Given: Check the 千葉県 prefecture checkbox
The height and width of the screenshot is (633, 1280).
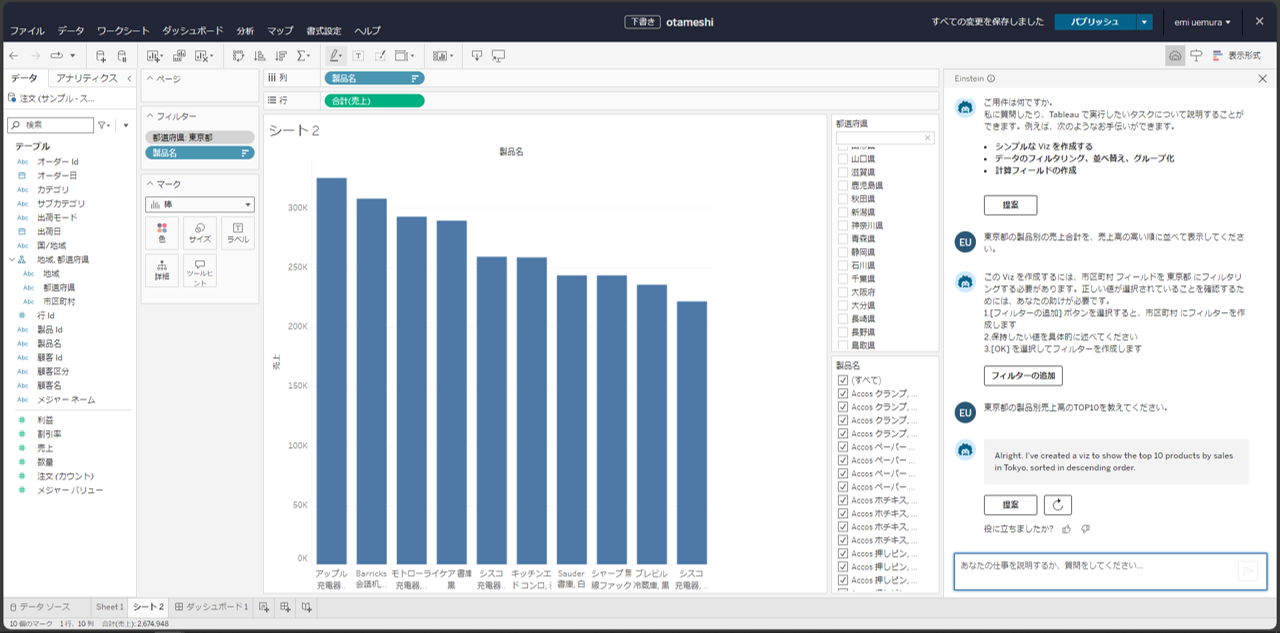Looking at the screenshot, I should click(843, 279).
